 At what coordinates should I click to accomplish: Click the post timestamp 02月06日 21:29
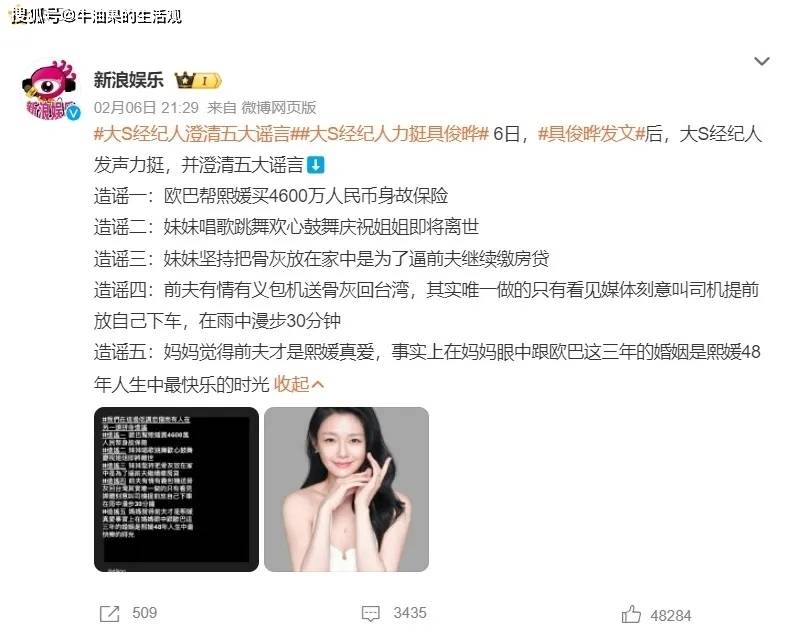tap(147, 107)
